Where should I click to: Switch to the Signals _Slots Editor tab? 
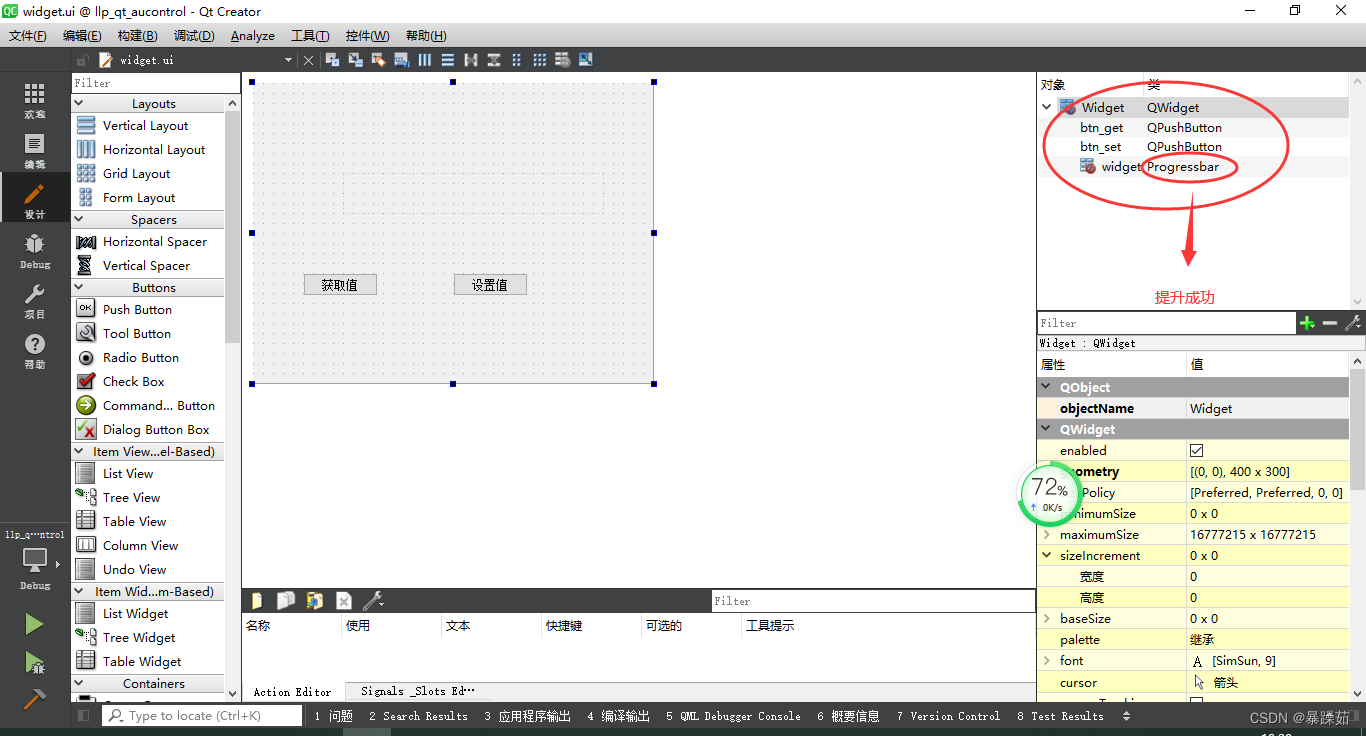pos(418,691)
